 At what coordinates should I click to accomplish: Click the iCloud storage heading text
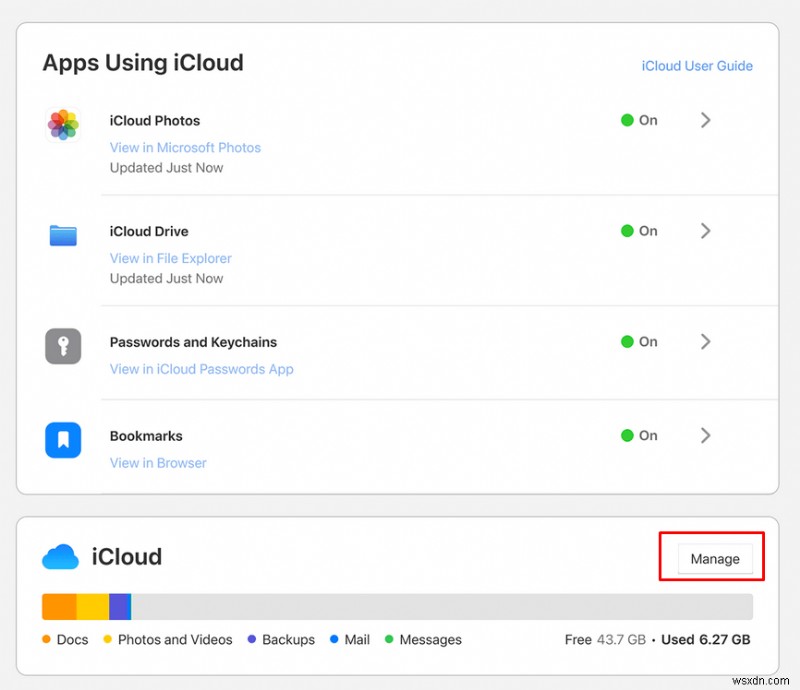(127, 557)
